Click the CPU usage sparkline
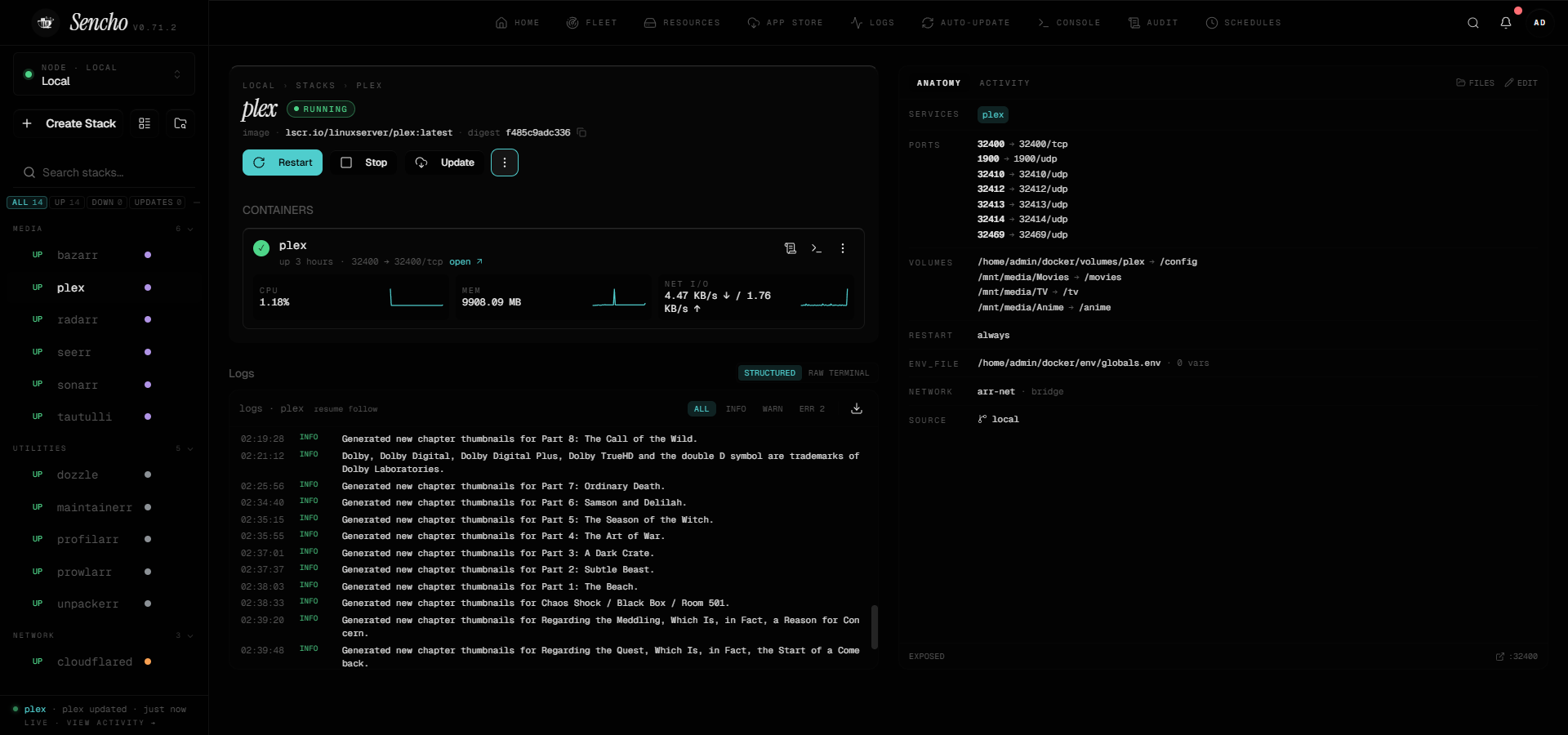Image resolution: width=1568 pixels, height=735 pixels. 416,297
